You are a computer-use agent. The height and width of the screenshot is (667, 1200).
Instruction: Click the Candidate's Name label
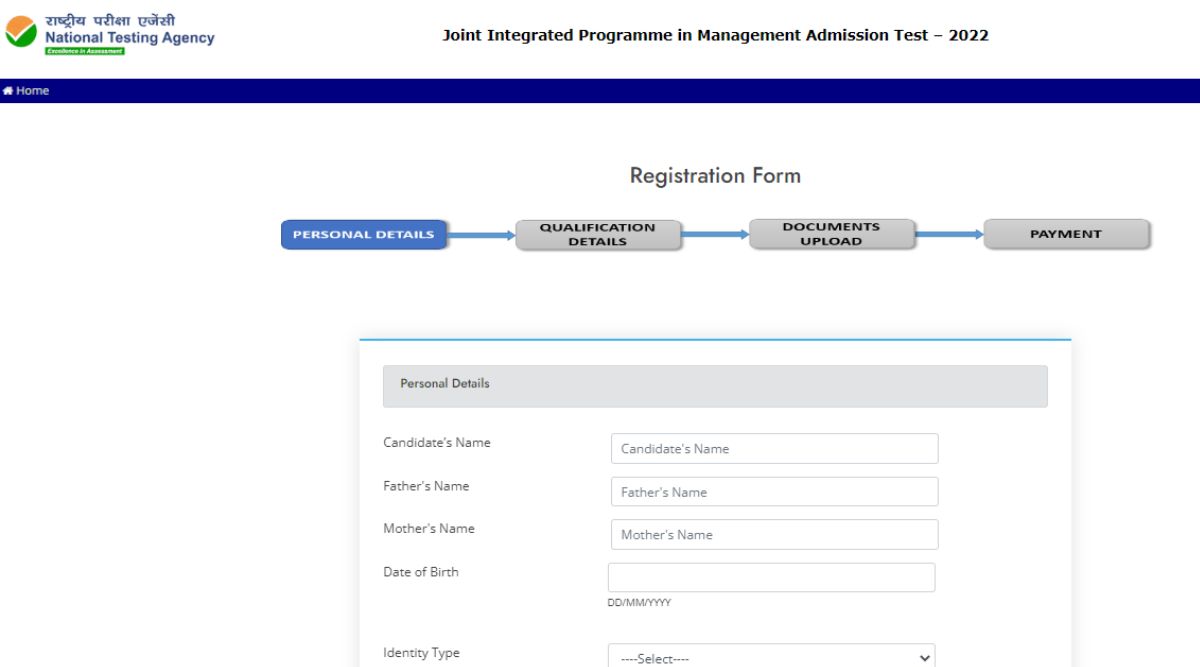(437, 443)
